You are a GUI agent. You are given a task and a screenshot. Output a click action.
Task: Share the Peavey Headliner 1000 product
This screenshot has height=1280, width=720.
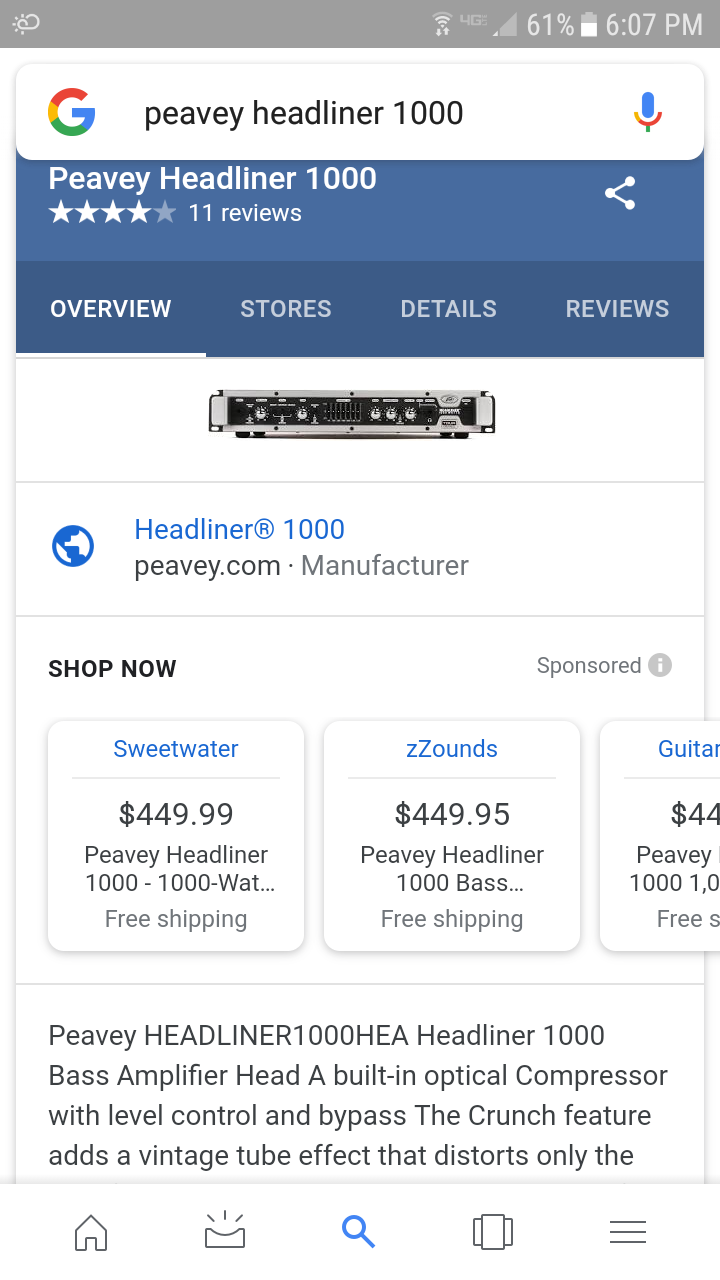(620, 193)
